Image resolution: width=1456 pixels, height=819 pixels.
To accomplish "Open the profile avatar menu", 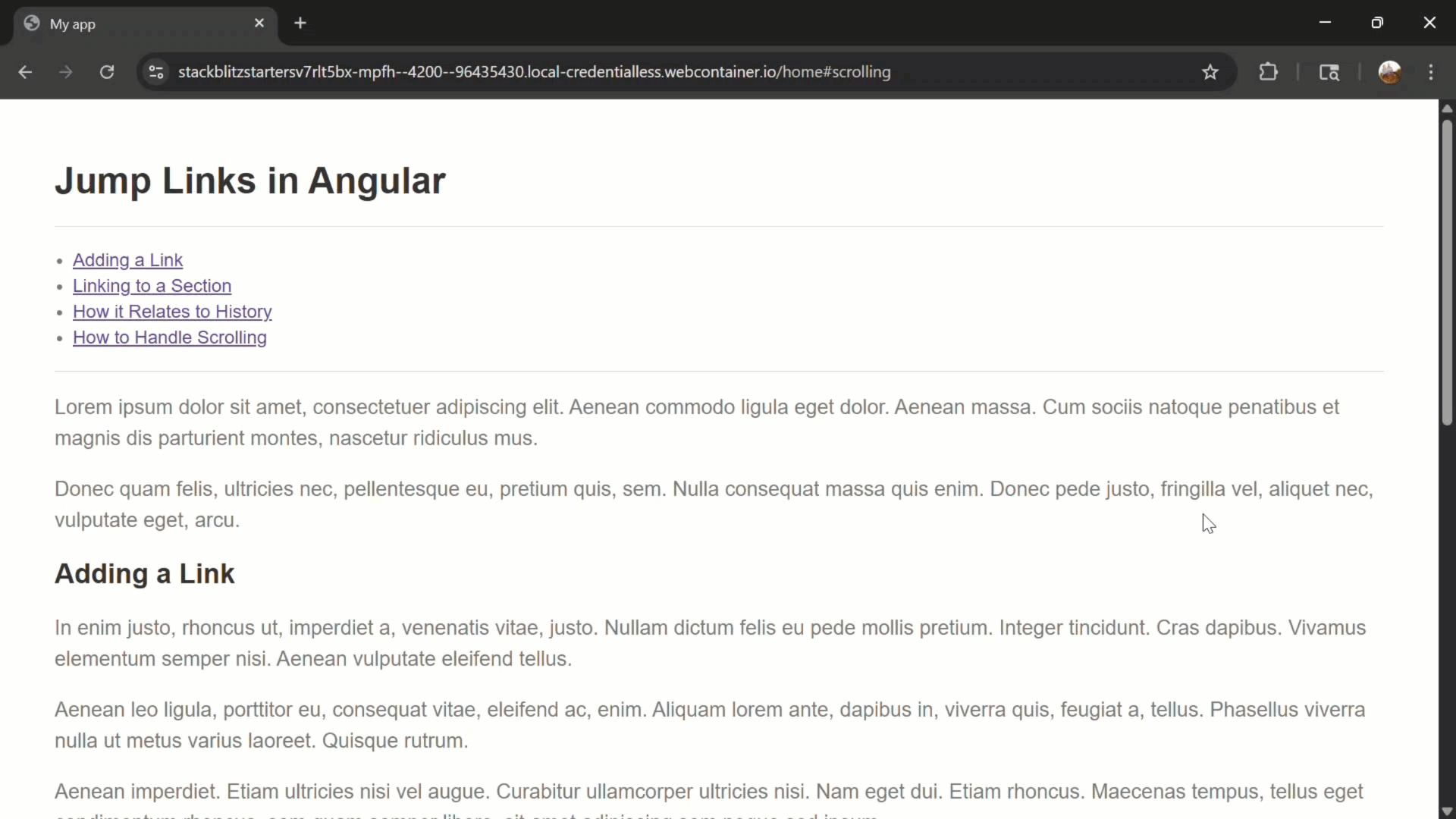I will (x=1390, y=72).
